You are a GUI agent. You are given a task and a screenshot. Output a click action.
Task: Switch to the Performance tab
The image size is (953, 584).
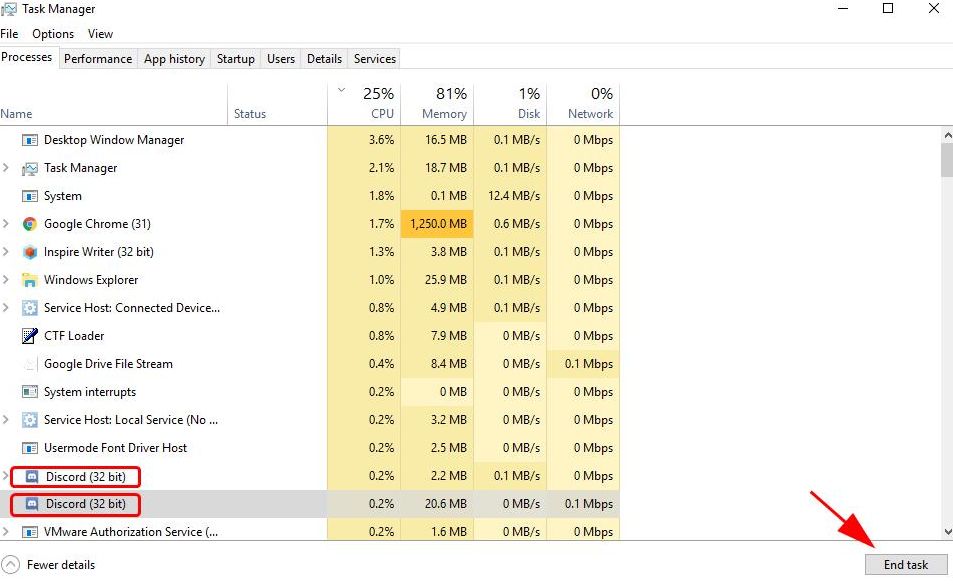click(x=98, y=59)
